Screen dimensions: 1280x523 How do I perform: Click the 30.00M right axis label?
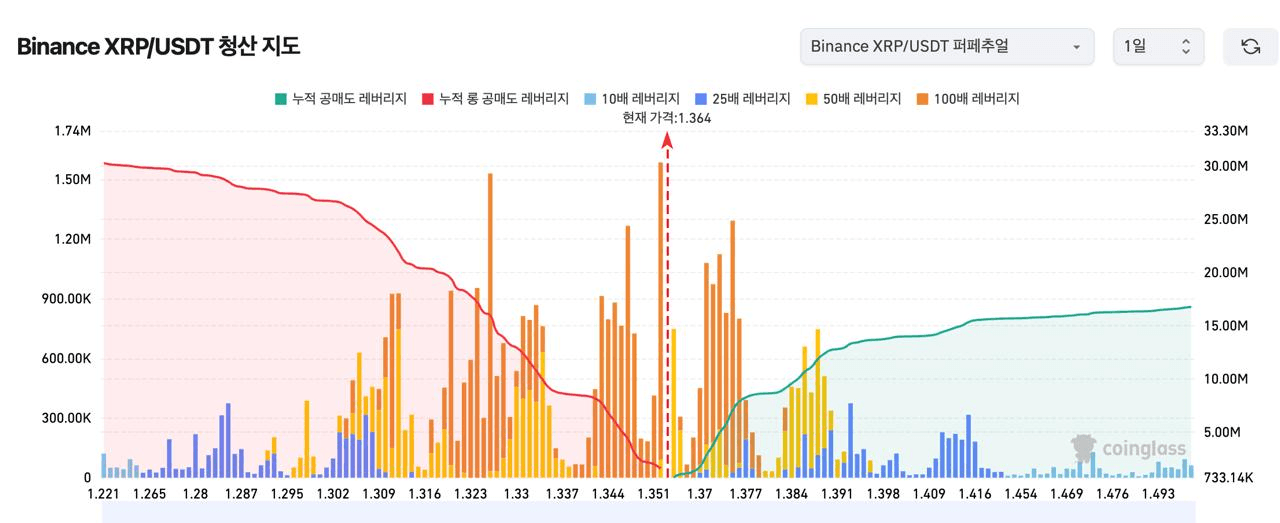click(x=1225, y=166)
